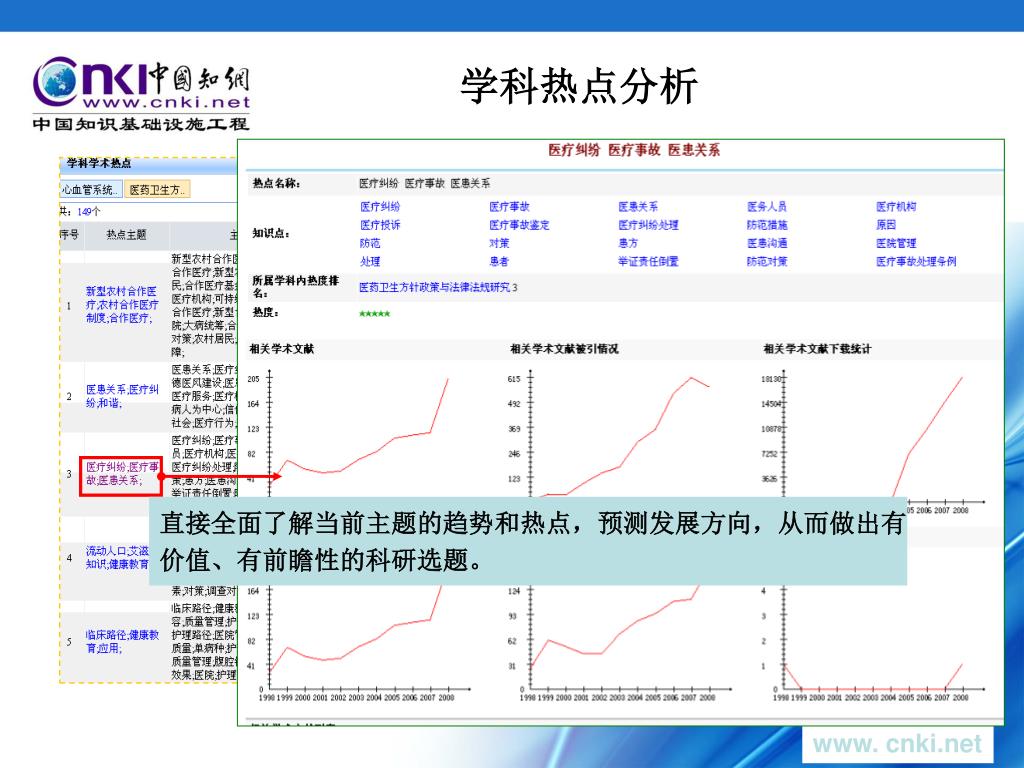Viewport: 1024px width, 768px height.
Task: Select the 医疗事故鉴定 knowledge point
Action: point(519,225)
